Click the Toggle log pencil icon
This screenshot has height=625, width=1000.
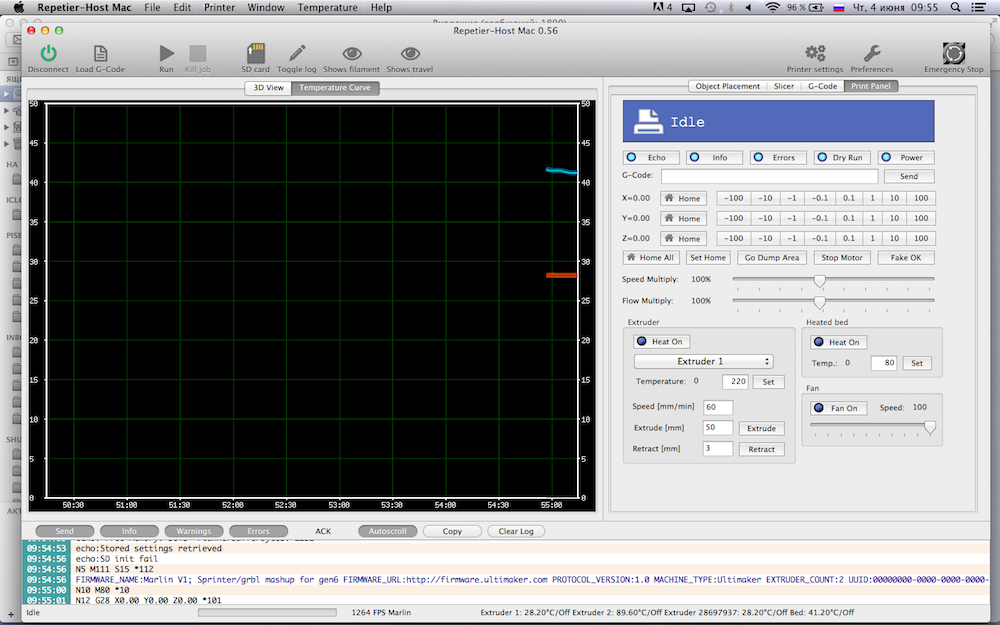(x=297, y=54)
